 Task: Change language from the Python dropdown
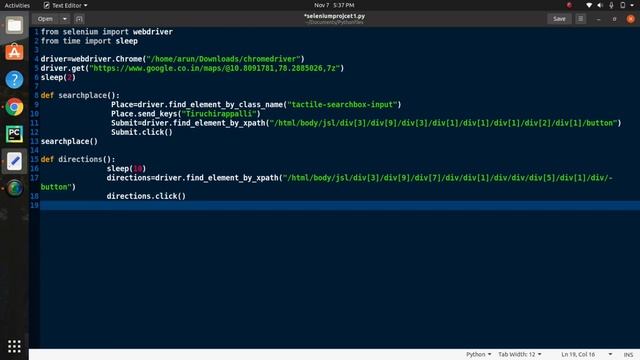click(478, 354)
